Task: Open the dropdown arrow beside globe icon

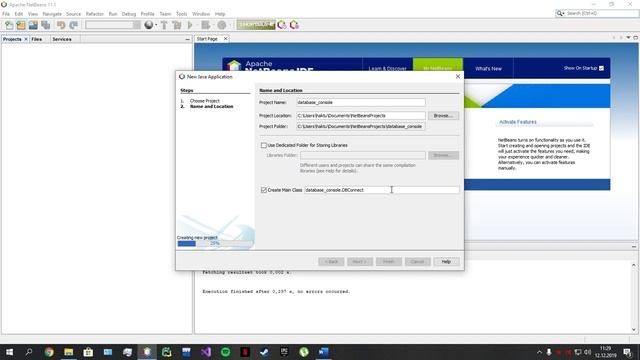Action: [x=156, y=25]
